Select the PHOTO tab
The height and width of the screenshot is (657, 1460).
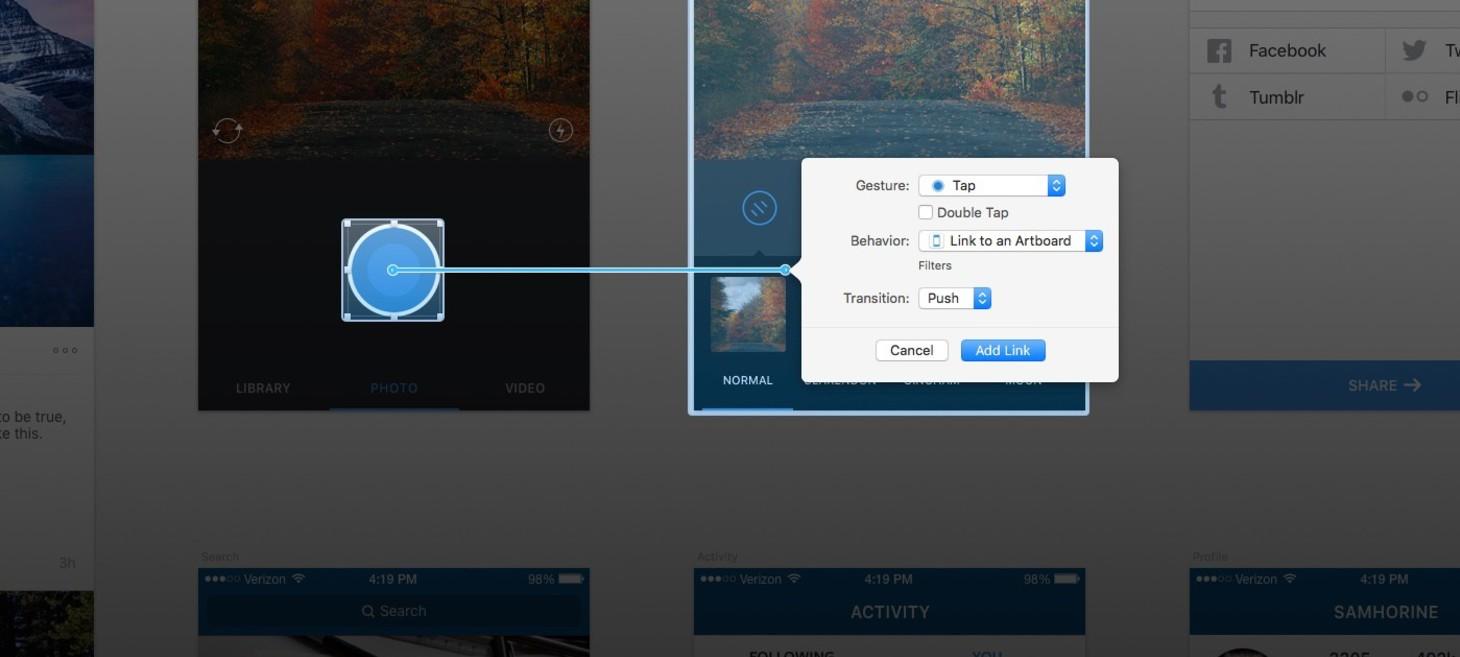coord(394,388)
